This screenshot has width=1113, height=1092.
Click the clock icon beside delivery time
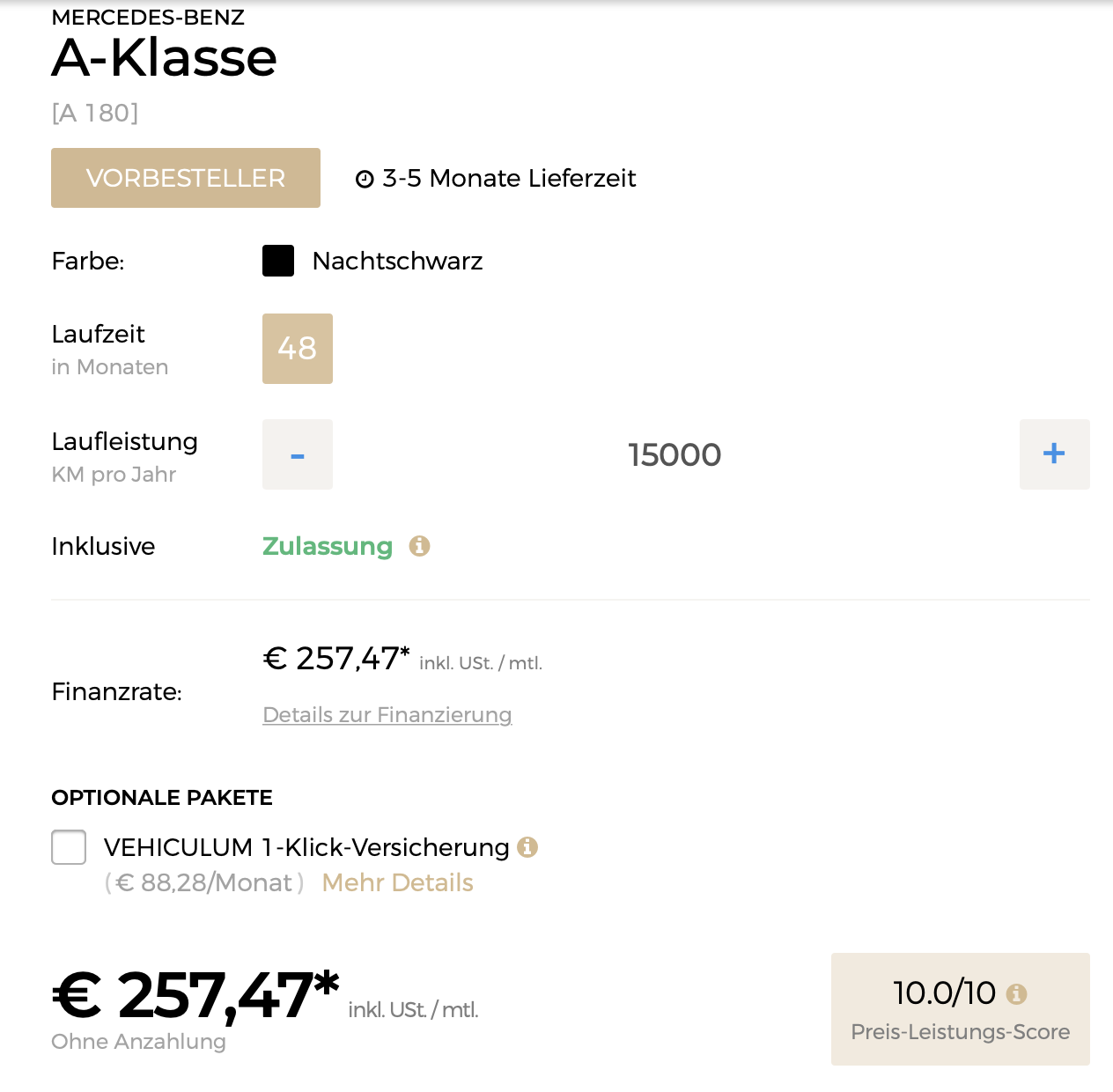tap(364, 180)
